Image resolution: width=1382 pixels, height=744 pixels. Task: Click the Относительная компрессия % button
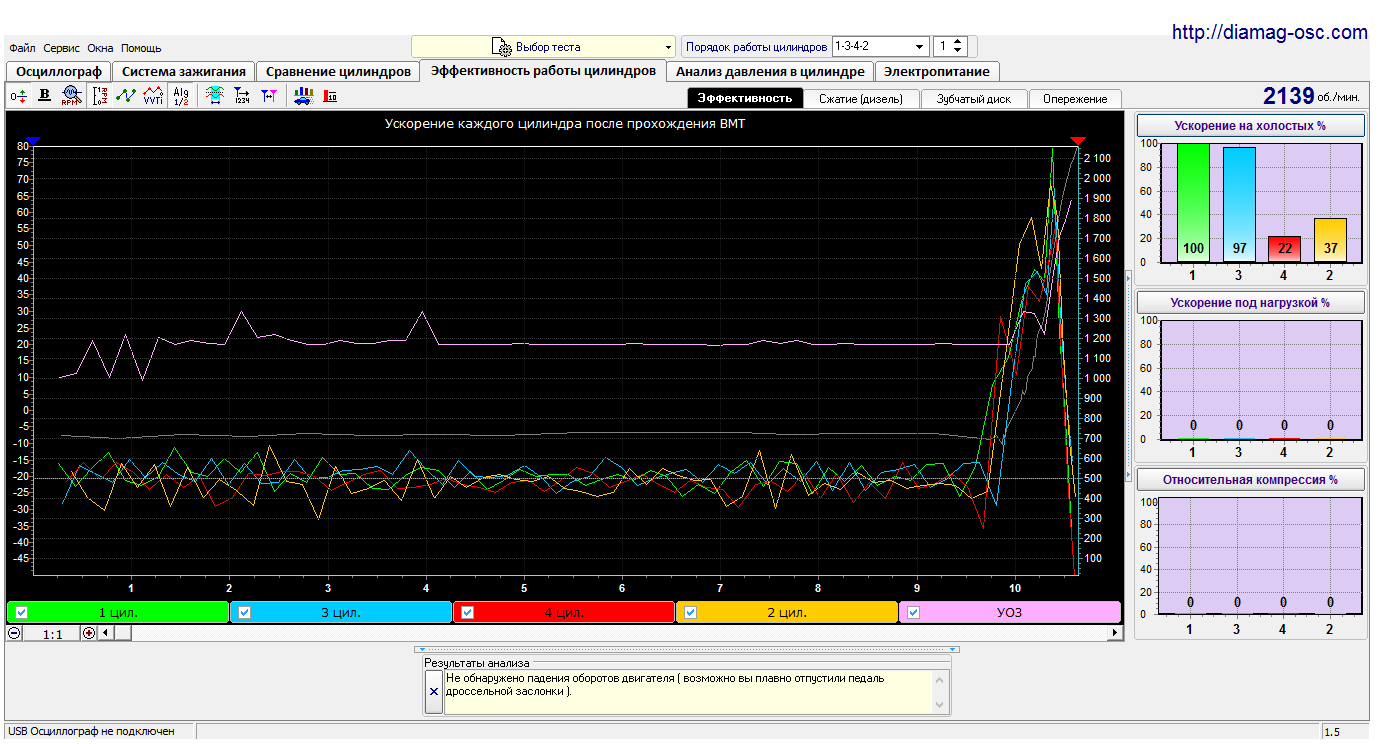(1250, 479)
